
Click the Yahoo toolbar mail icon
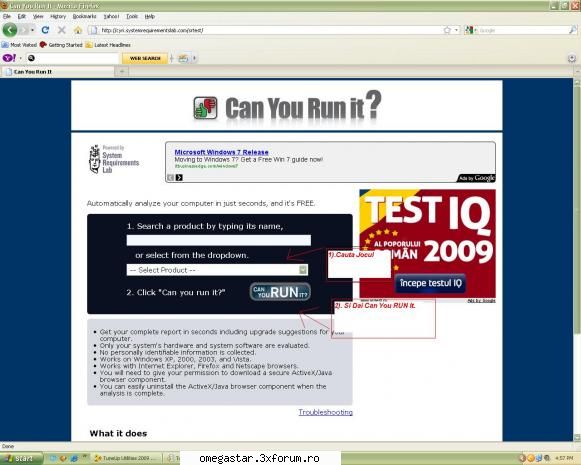pyautogui.click(x=183, y=58)
